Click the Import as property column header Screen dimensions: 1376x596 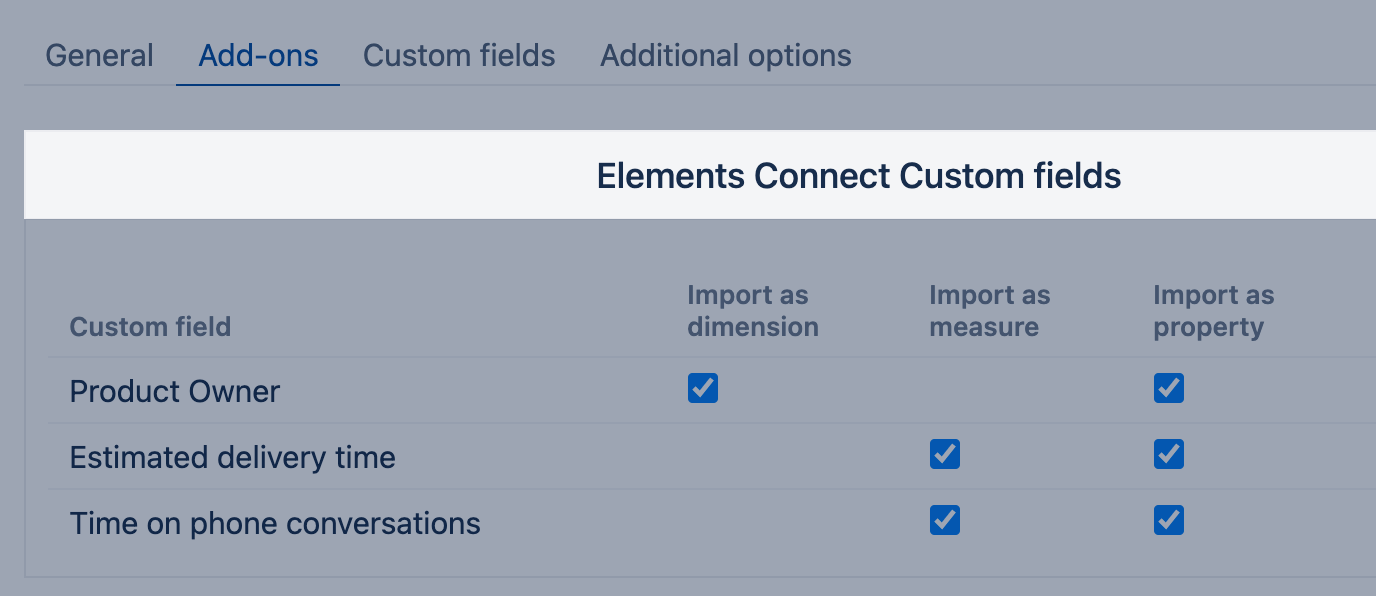tap(1213, 311)
